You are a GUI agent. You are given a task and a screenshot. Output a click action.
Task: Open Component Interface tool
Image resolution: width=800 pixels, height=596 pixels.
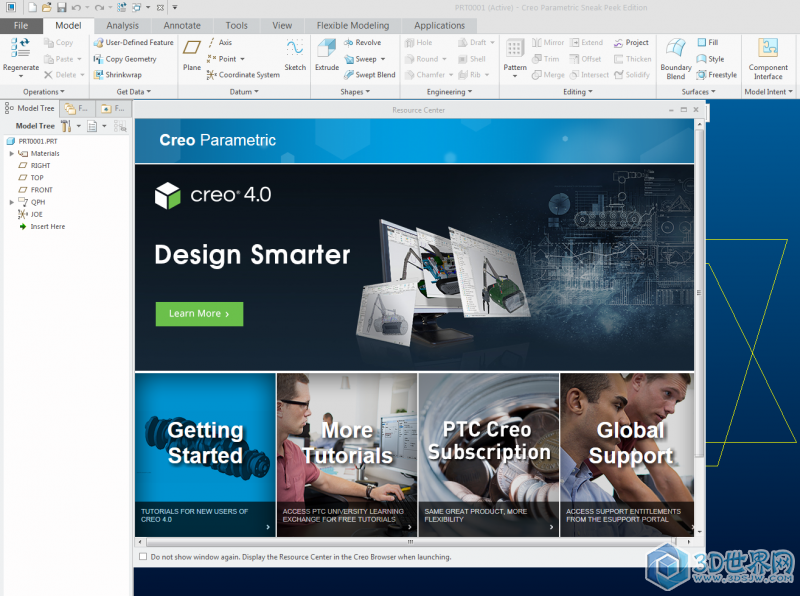768,59
